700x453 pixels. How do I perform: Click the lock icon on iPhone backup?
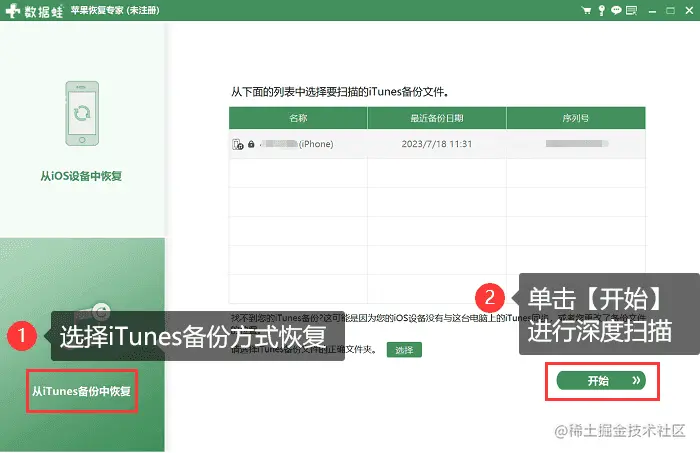click(251, 144)
